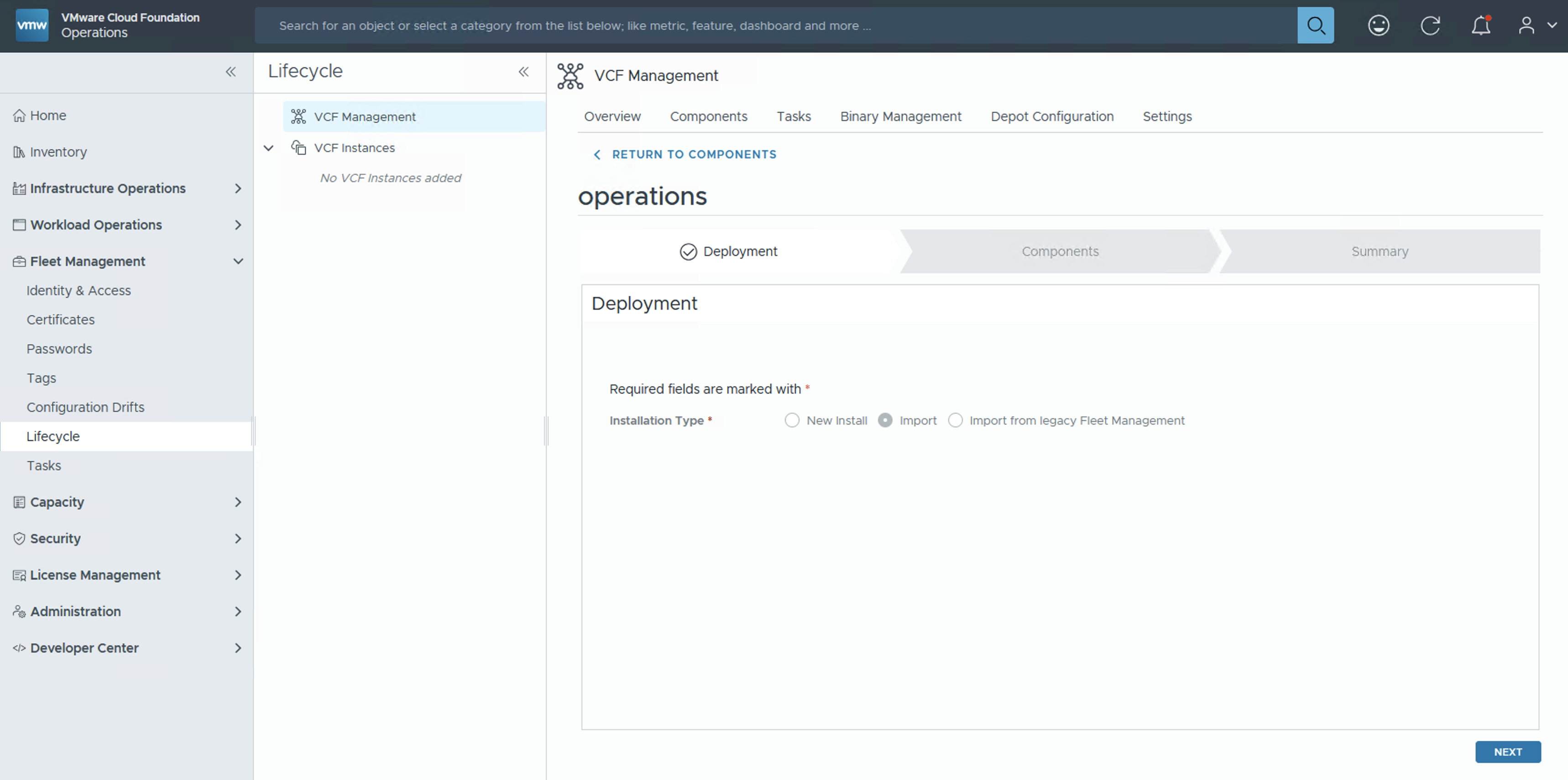1568x780 pixels.
Task: Expand Infrastructure Operations menu
Action: click(x=238, y=188)
